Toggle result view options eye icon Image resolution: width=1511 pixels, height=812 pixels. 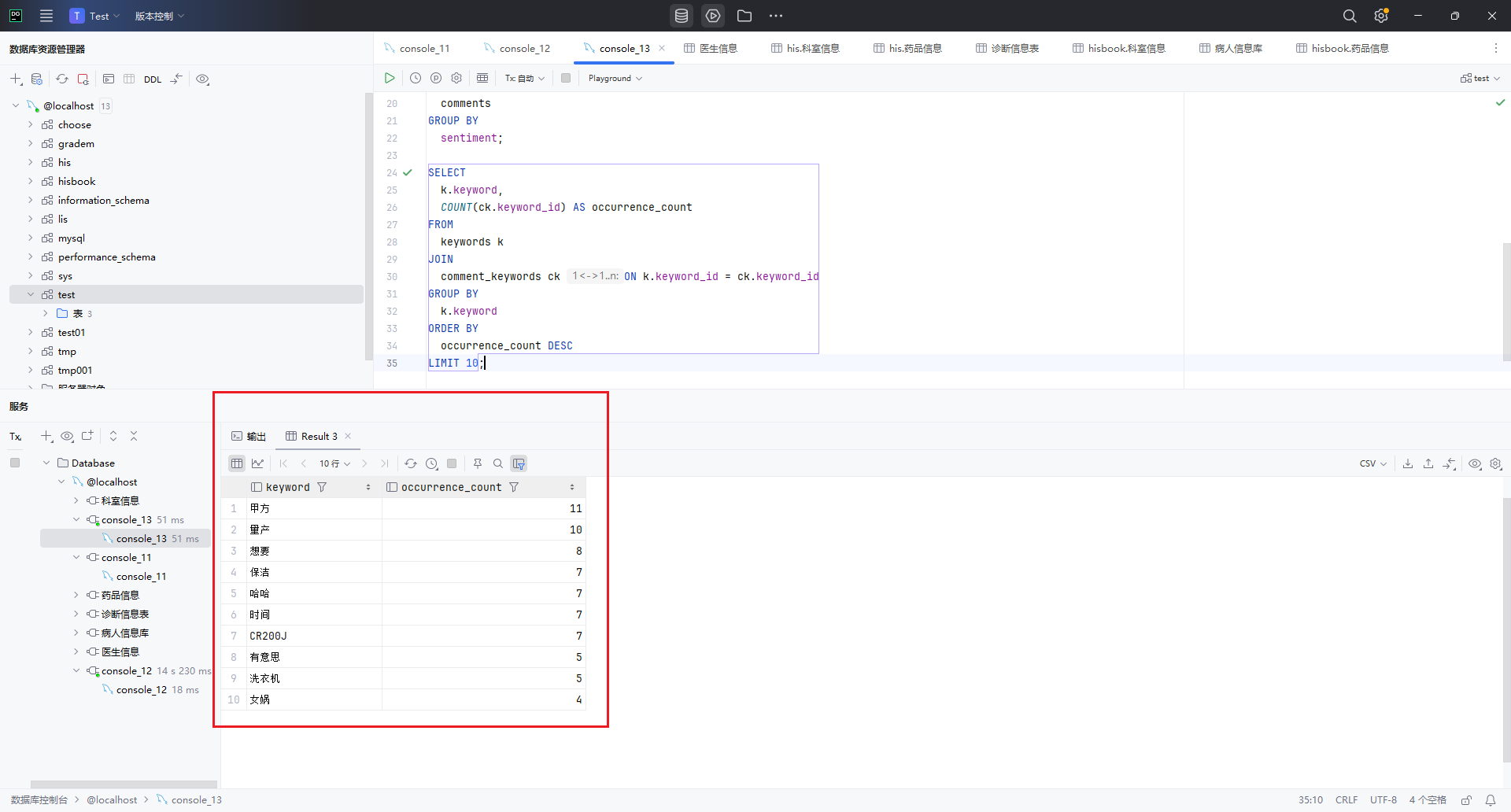tap(1476, 463)
